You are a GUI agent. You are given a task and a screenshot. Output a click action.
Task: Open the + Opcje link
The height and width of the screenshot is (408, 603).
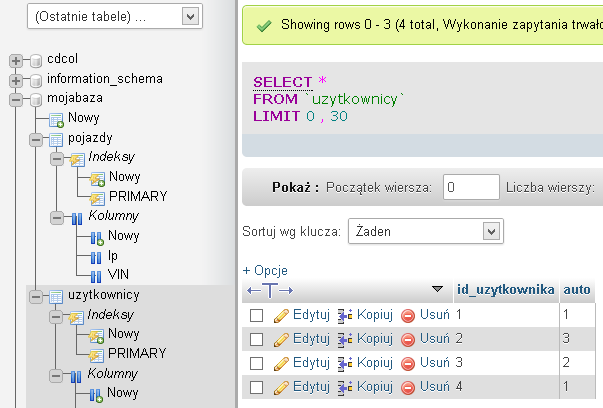tap(265, 270)
